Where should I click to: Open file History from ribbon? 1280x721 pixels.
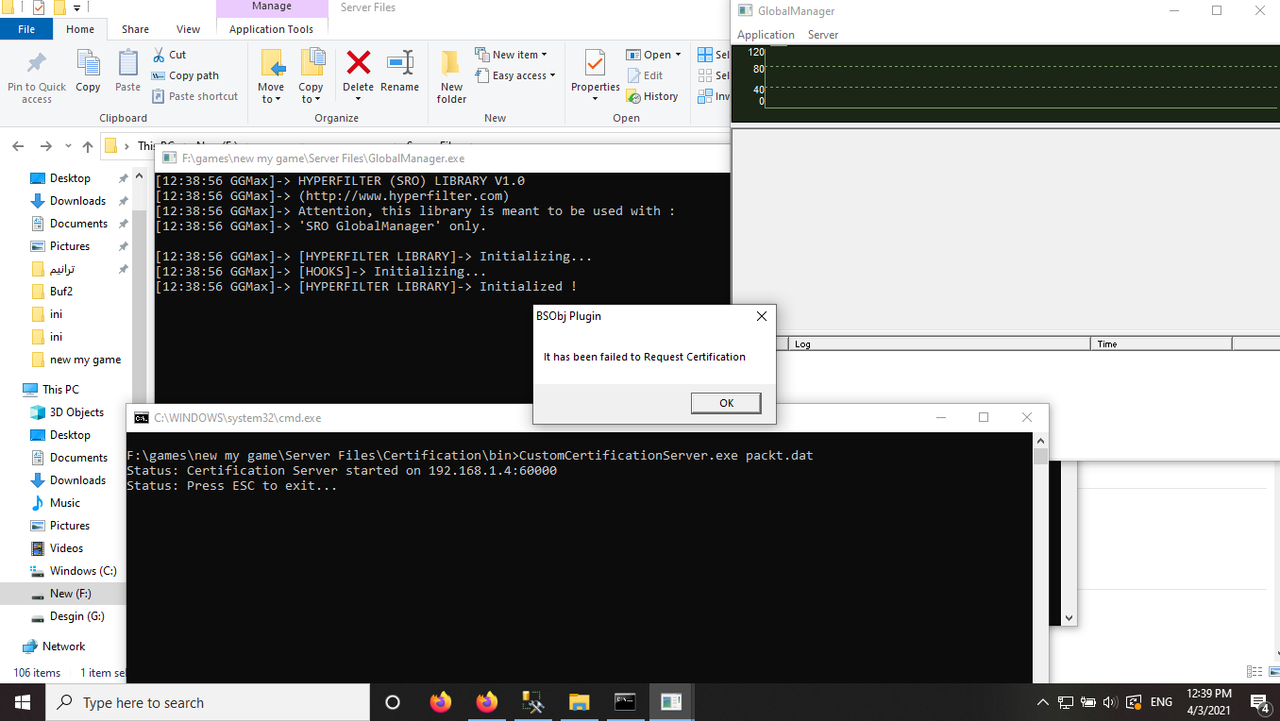[x=652, y=96]
